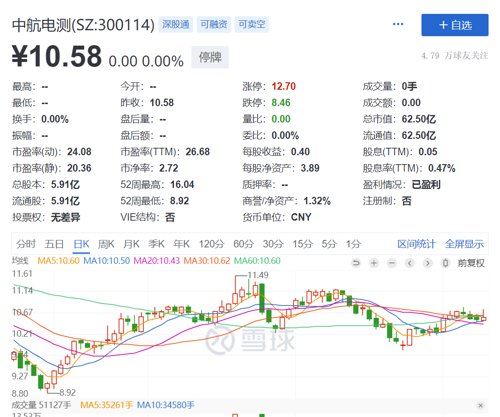The width and height of the screenshot is (500, 417).
Task: Close the volume indicator panel with X
Action: tap(480, 405)
